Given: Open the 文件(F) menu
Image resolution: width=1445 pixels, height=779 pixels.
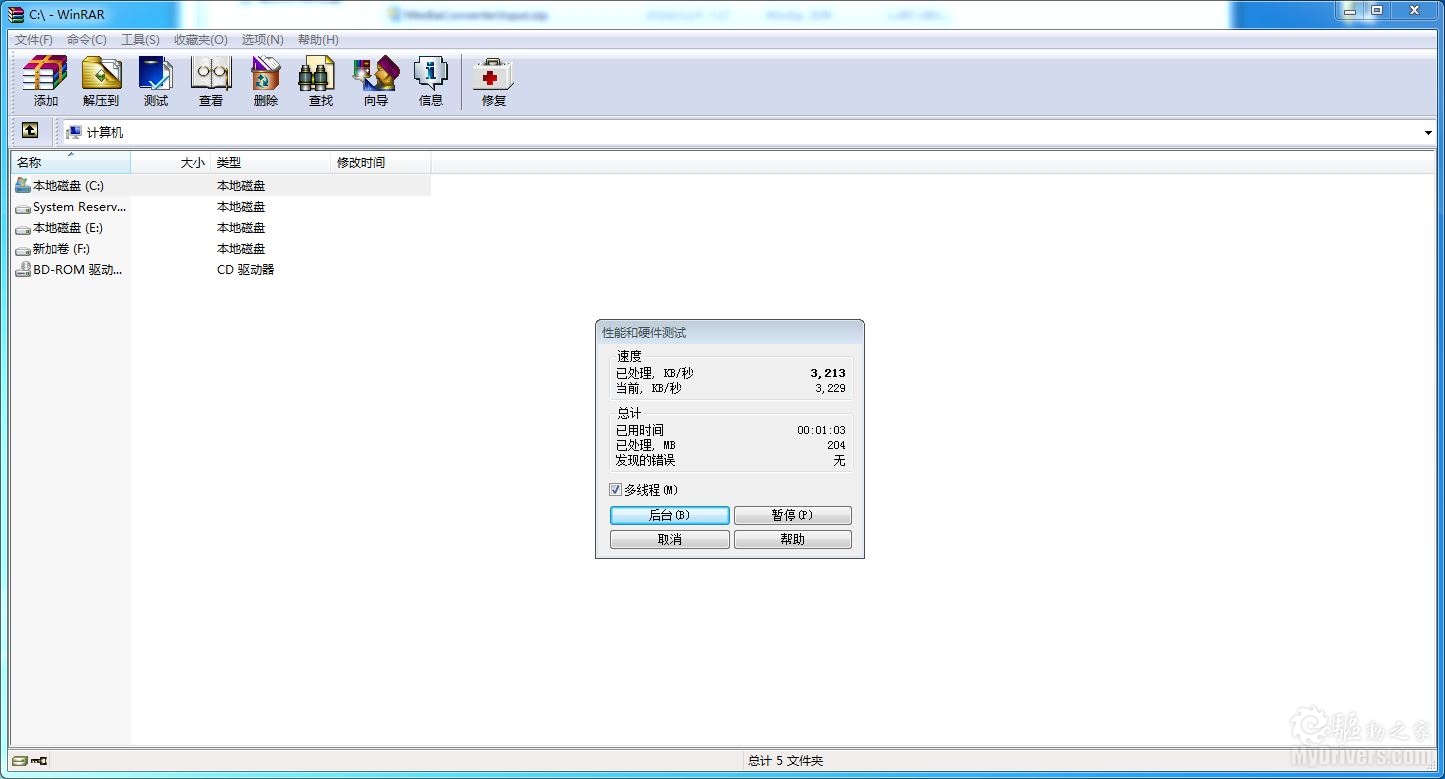Looking at the screenshot, I should click(34, 40).
